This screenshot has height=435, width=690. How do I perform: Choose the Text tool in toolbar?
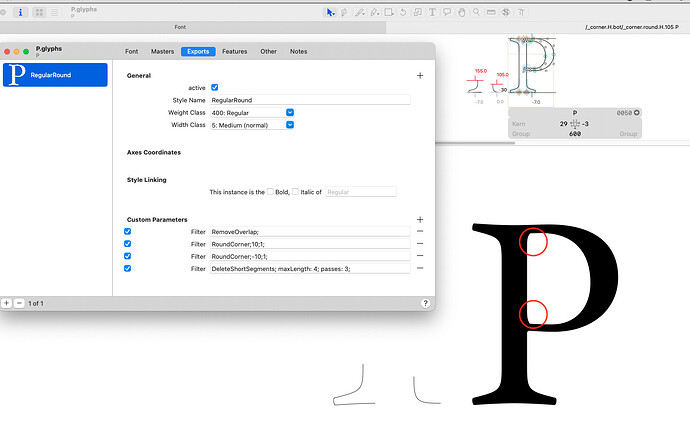(433, 12)
